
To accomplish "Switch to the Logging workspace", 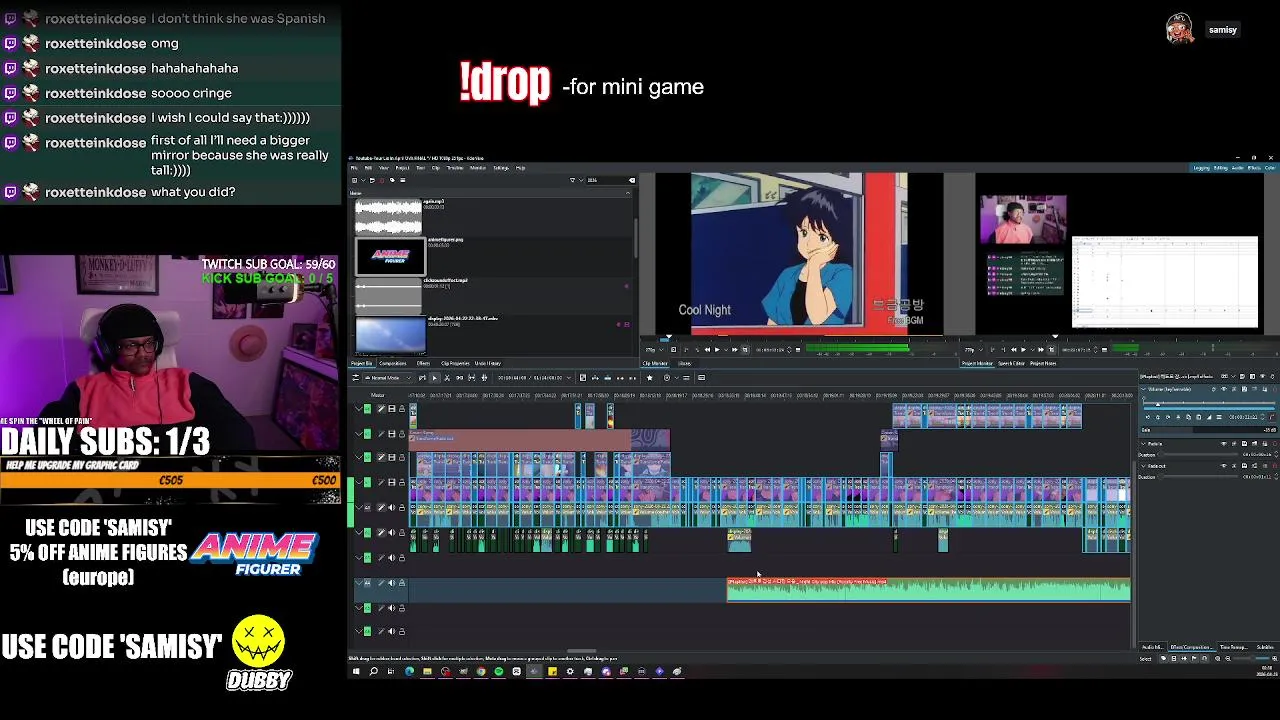I will point(1201,168).
